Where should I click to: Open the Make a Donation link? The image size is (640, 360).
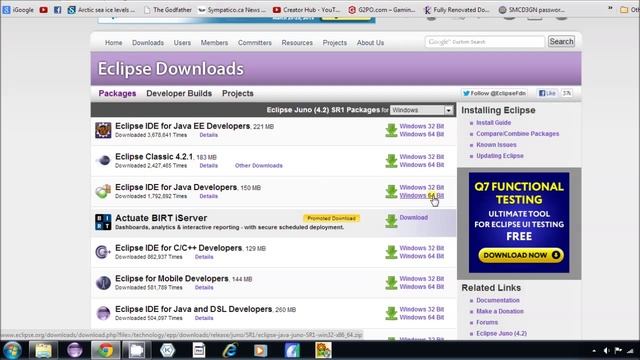coord(500,311)
